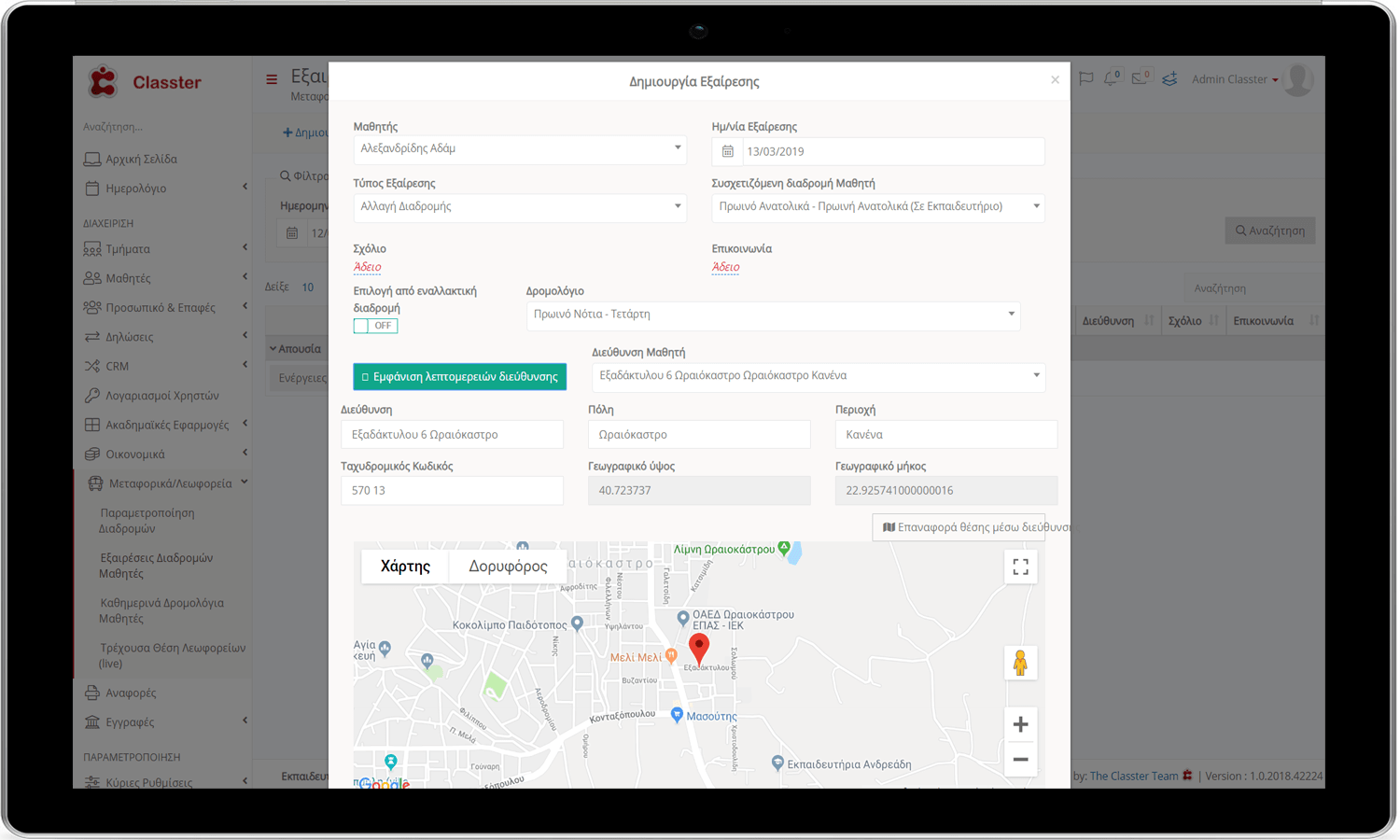Edit the Επικοινωνία Άδειο link
Viewport: 1400px width, 840px height.
725,267
